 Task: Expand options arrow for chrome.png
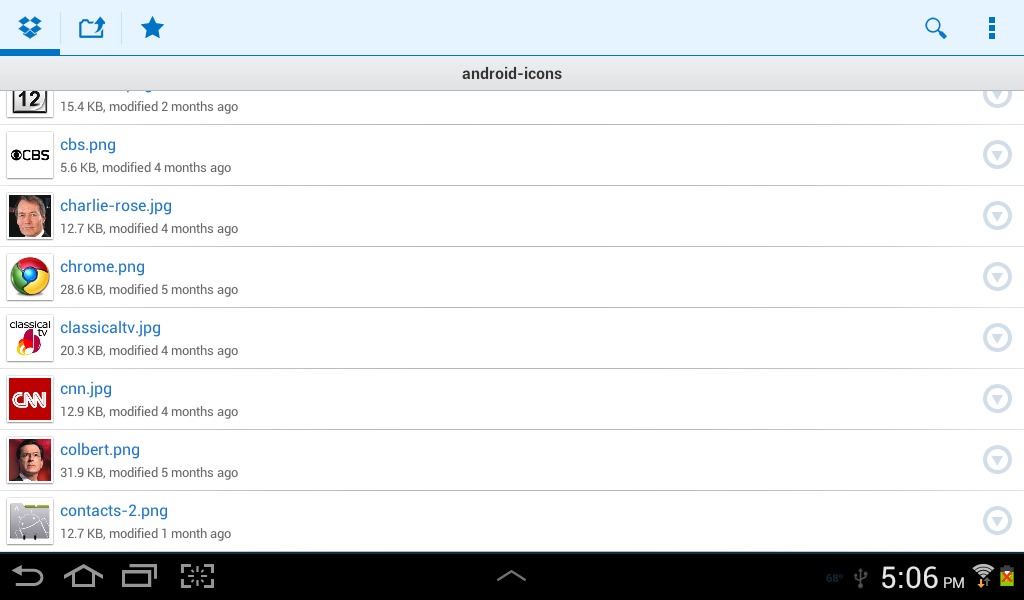(997, 277)
